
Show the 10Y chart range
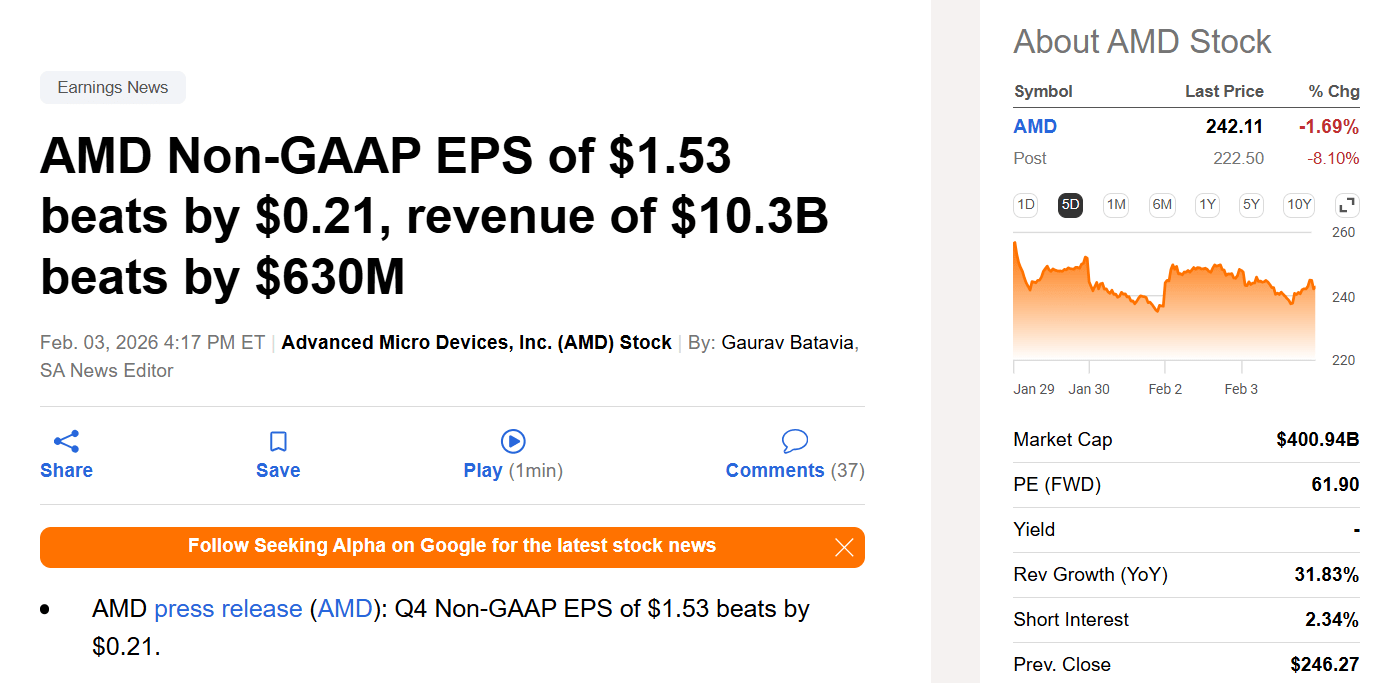[x=1299, y=205]
